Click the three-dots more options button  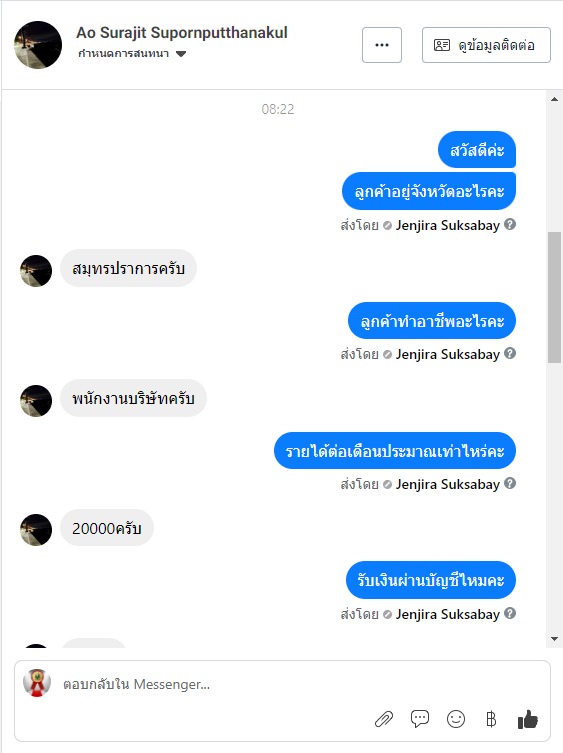382,45
